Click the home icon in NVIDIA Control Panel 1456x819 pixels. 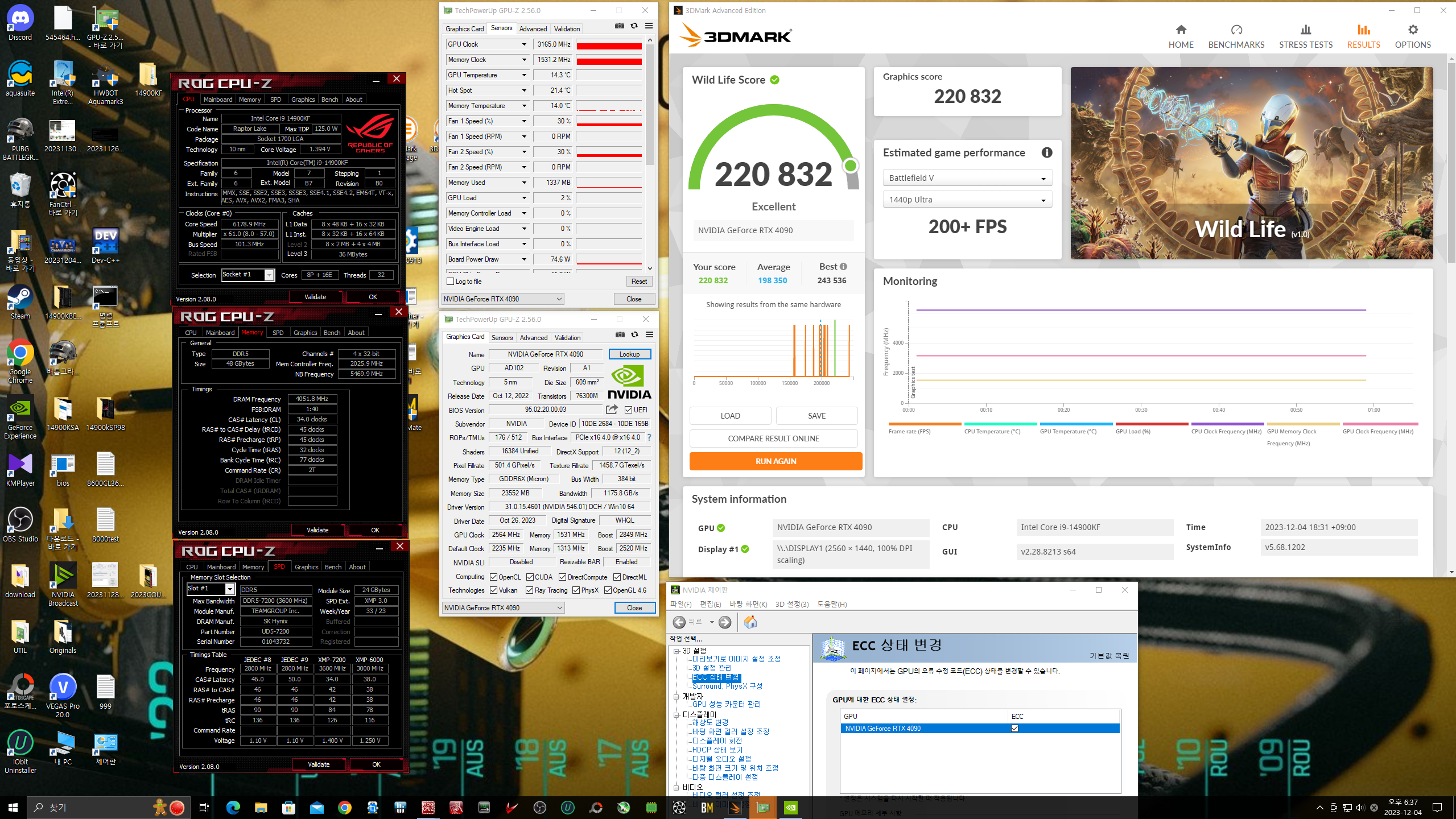point(750,622)
